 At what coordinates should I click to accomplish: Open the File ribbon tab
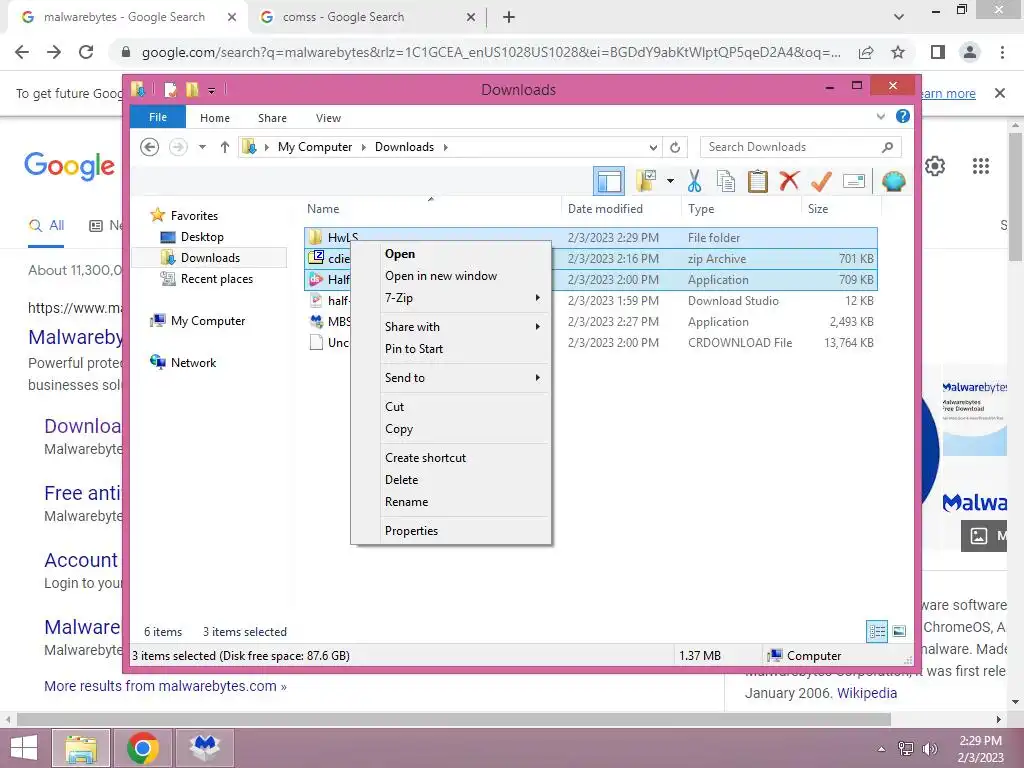point(158,117)
